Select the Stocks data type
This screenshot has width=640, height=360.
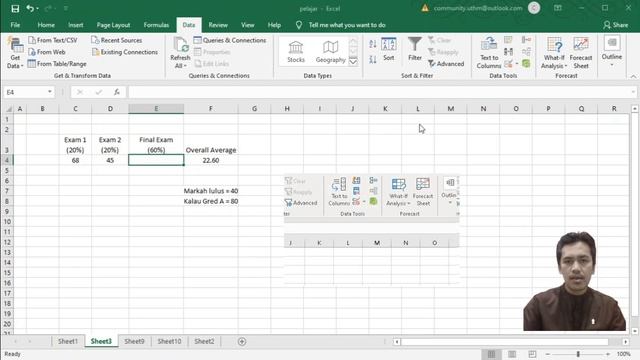pos(296,52)
